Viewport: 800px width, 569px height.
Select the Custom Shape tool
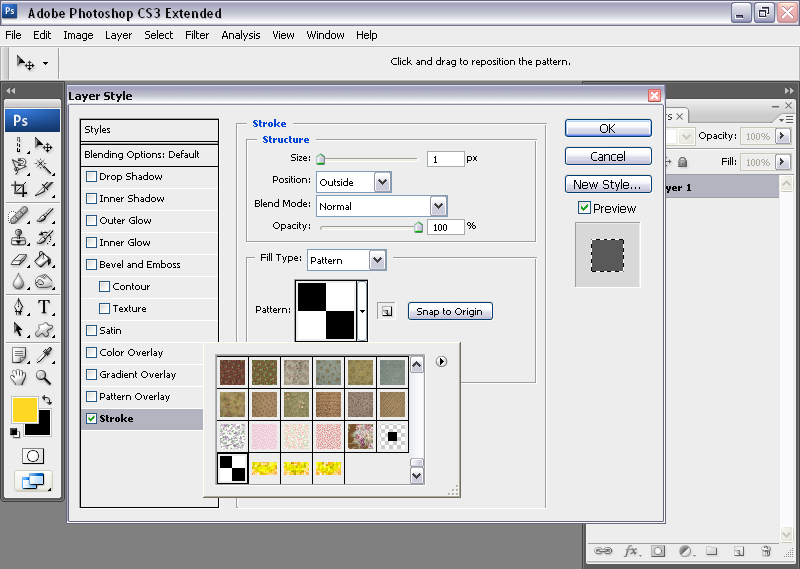[44, 330]
